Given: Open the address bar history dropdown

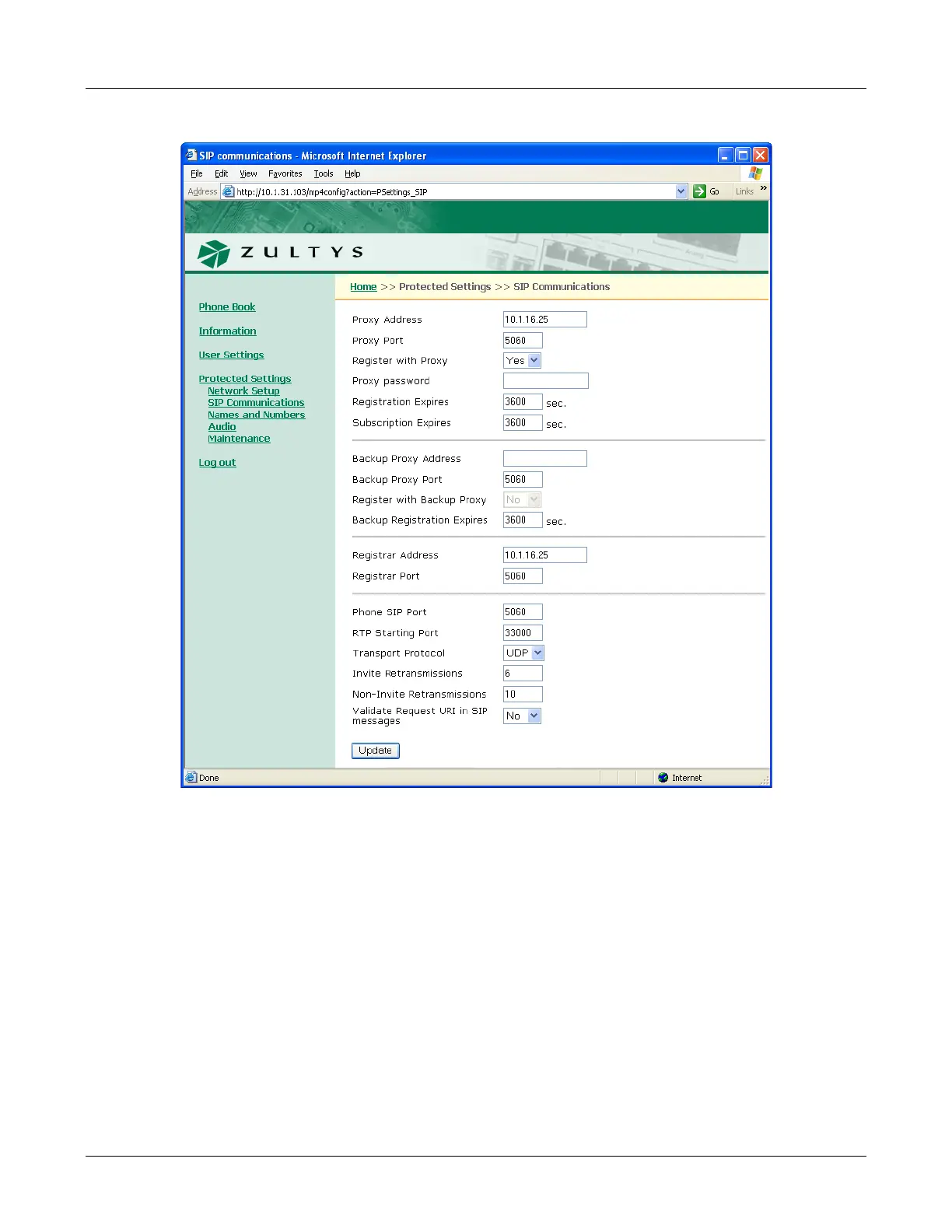Looking at the screenshot, I should [681, 191].
